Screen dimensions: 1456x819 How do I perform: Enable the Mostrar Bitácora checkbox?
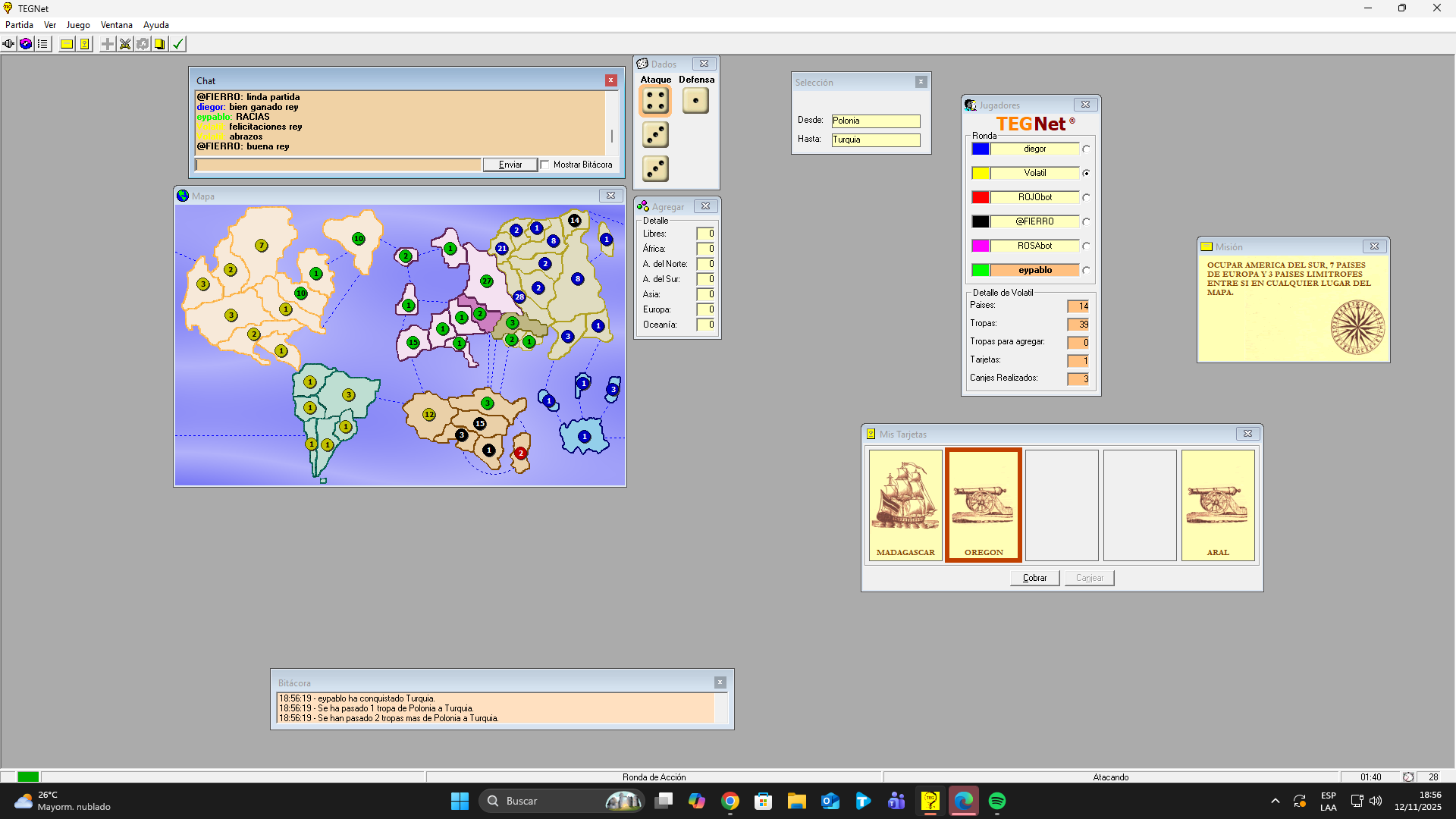(544, 165)
